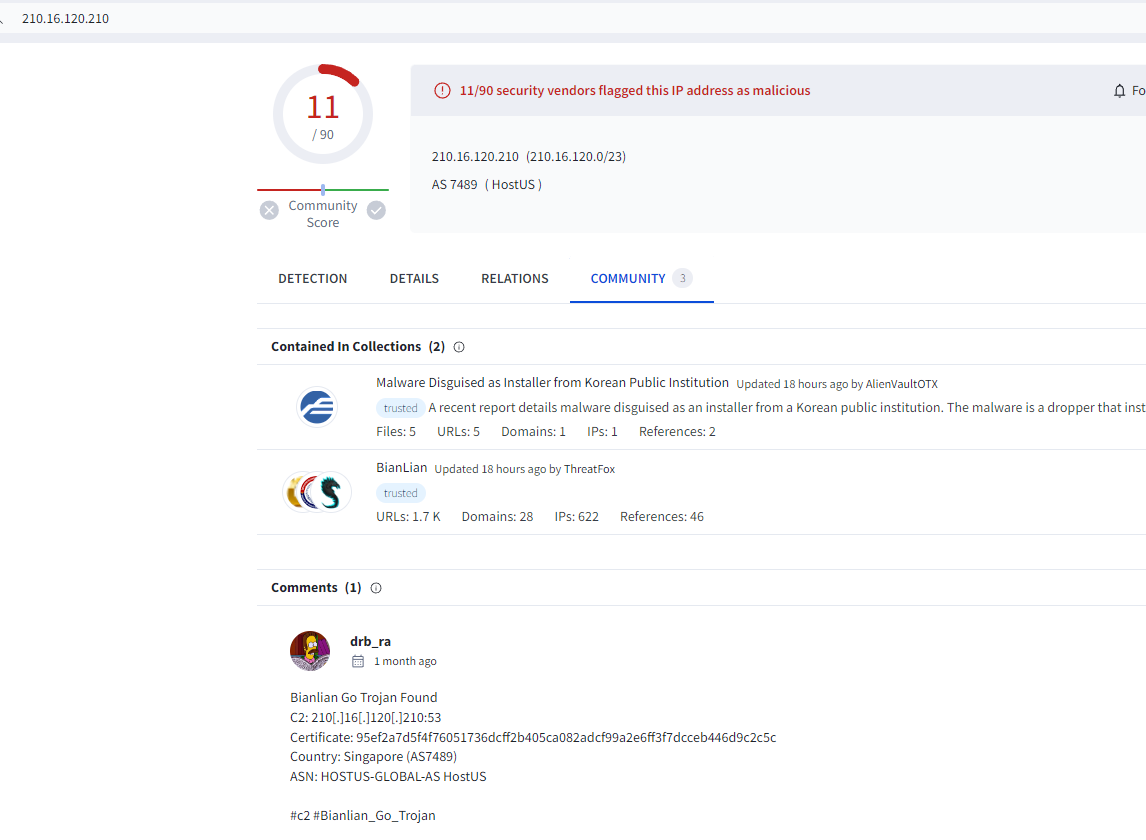Click the follow bell icon

point(1119,91)
